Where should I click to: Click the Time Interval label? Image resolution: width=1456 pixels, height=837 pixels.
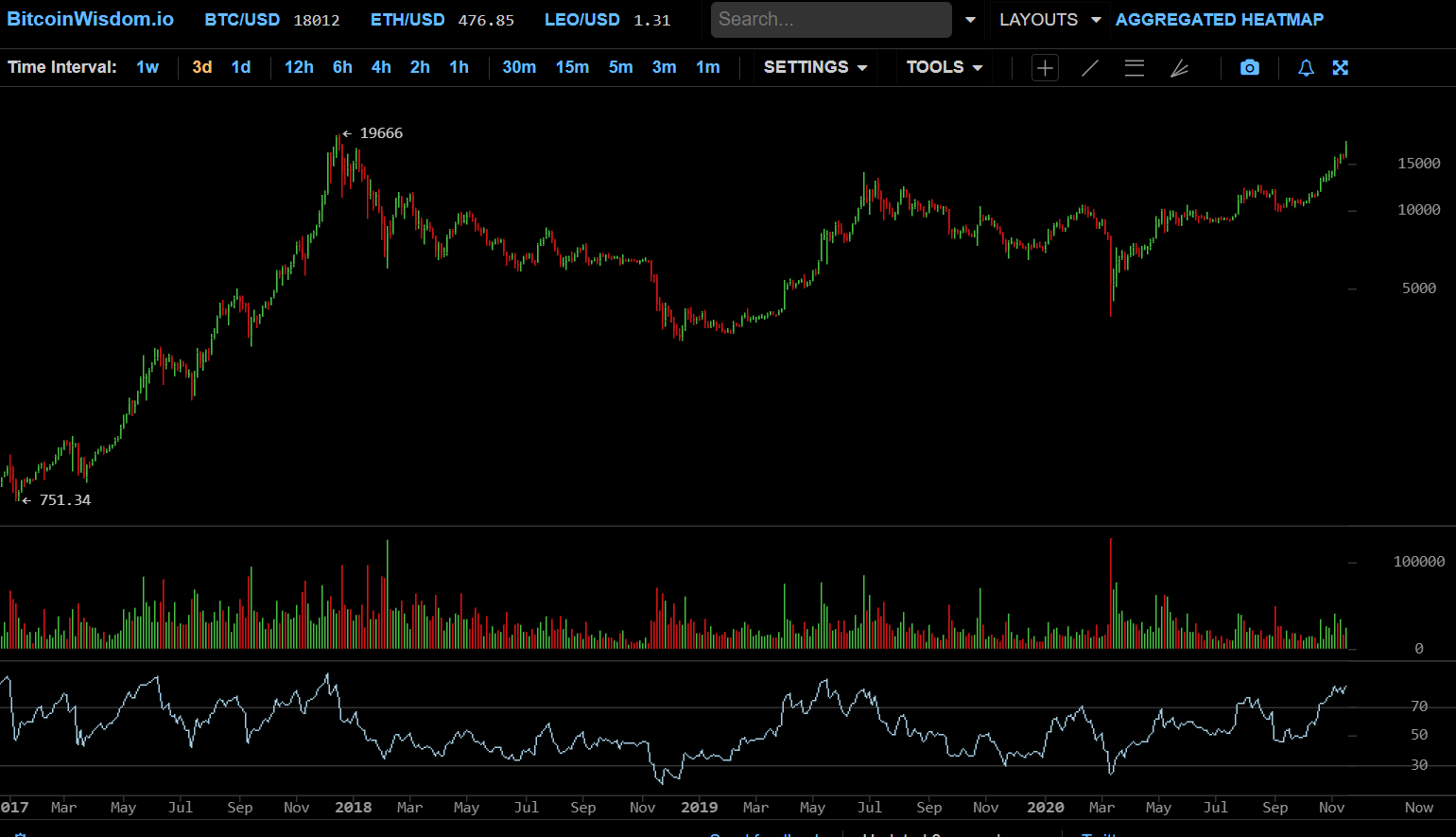(62, 67)
